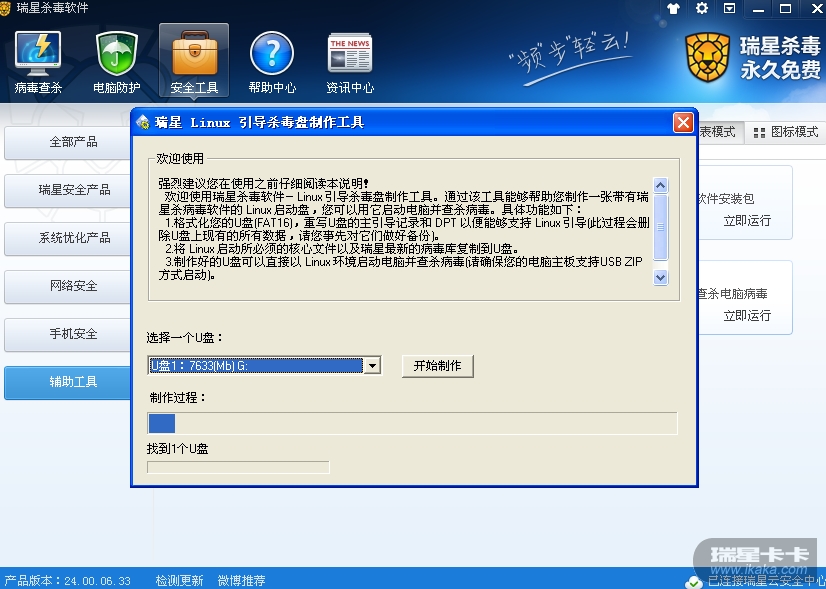
Task: Open settings gear icon in title bar
Action: [x=701, y=8]
